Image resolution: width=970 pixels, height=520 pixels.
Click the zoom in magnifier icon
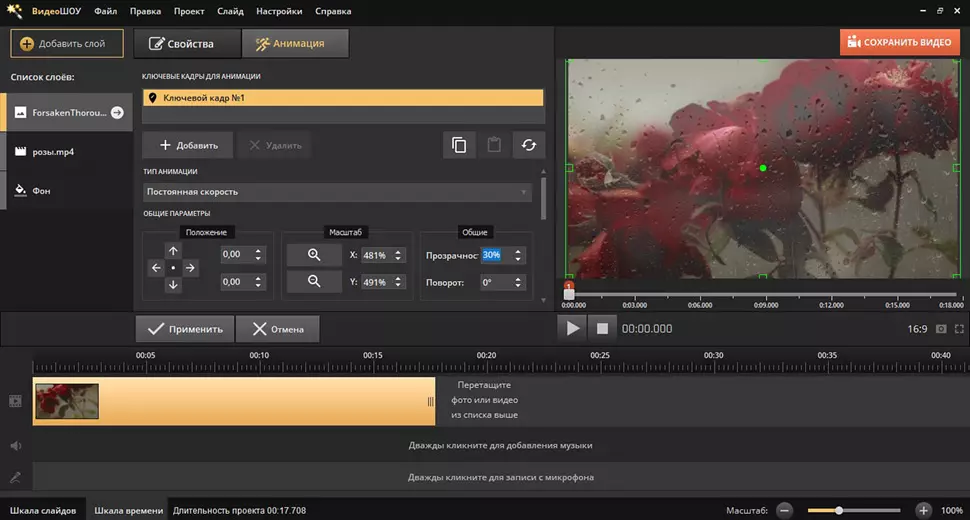(314, 255)
